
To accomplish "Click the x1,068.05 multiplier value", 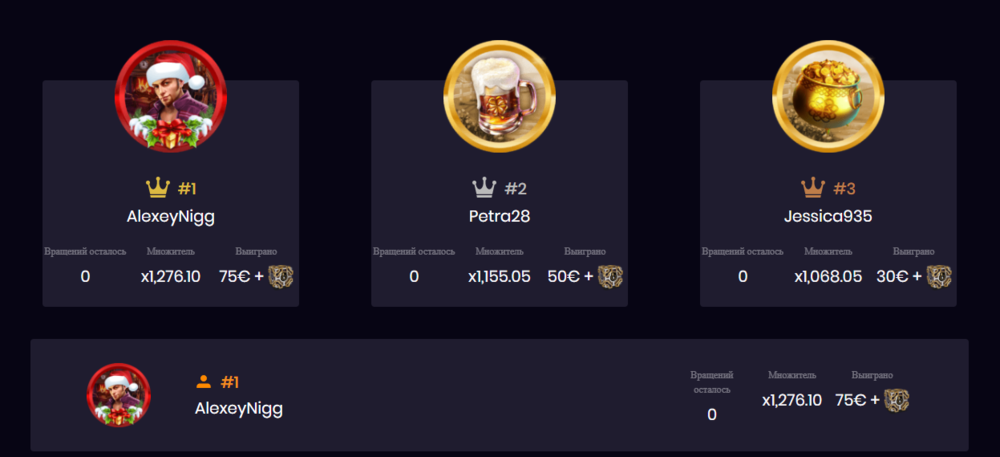I will coord(828,277).
